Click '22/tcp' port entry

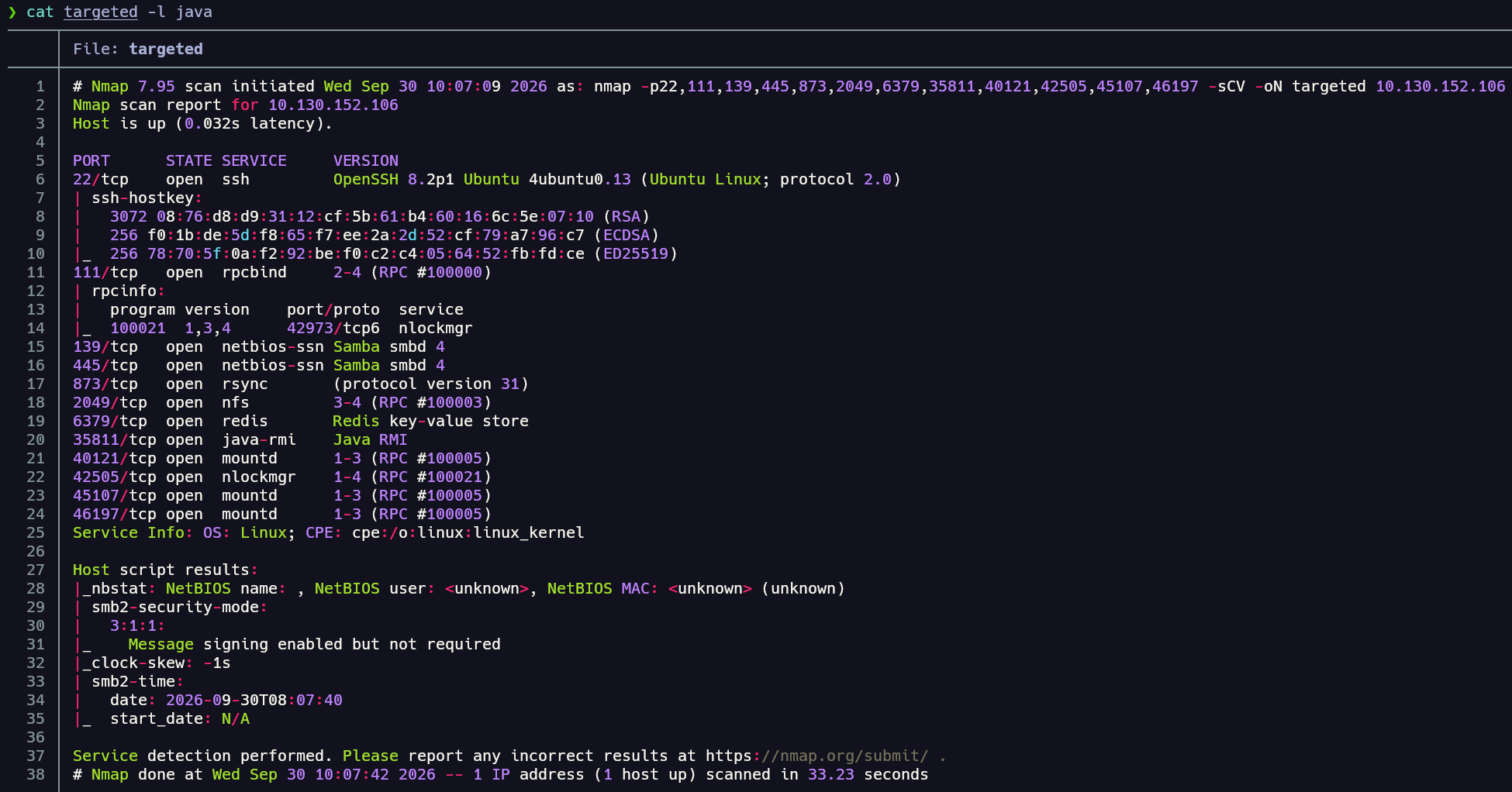point(101,179)
